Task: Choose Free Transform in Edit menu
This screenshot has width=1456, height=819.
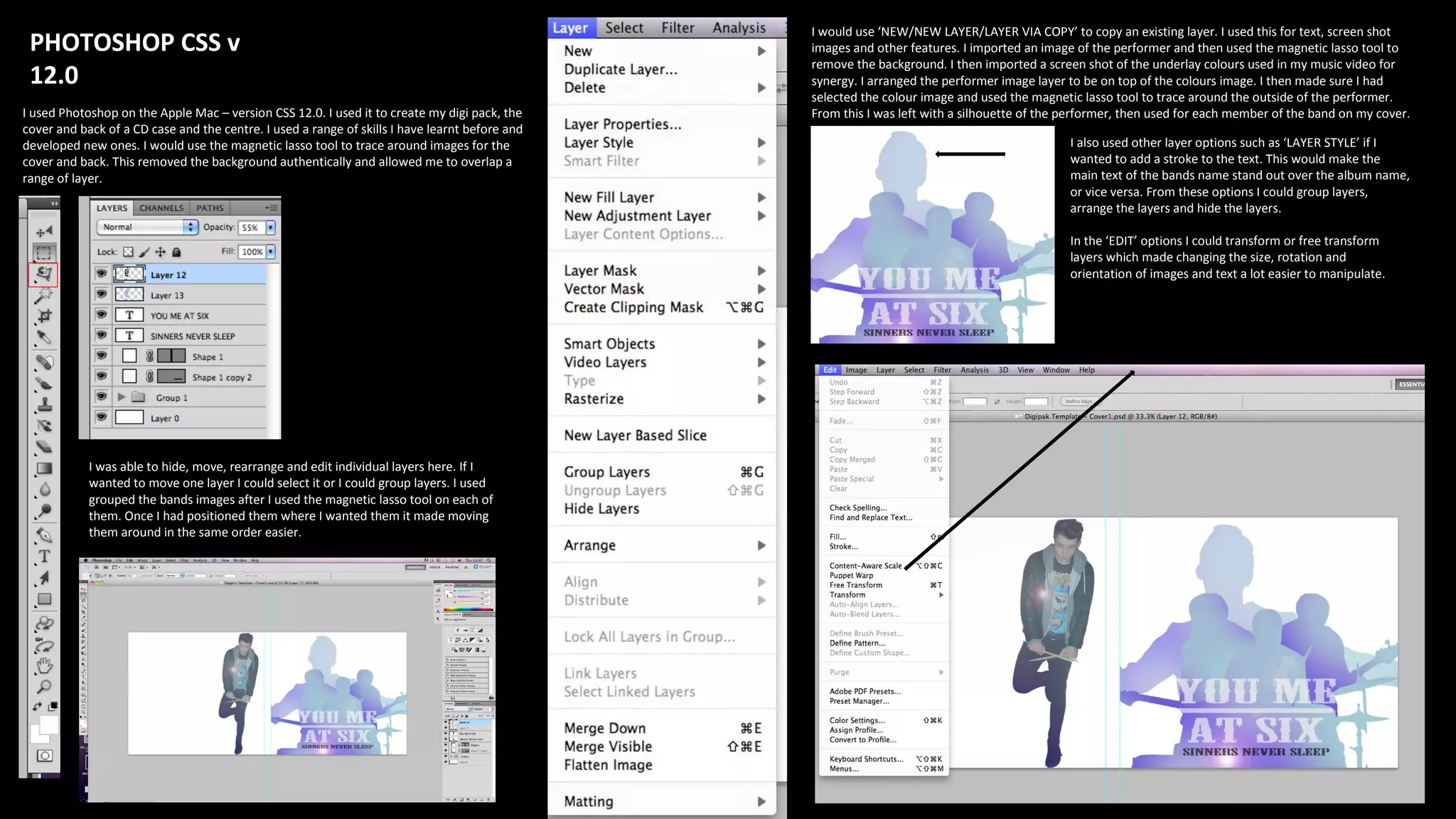Action: [x=884, y=585]
